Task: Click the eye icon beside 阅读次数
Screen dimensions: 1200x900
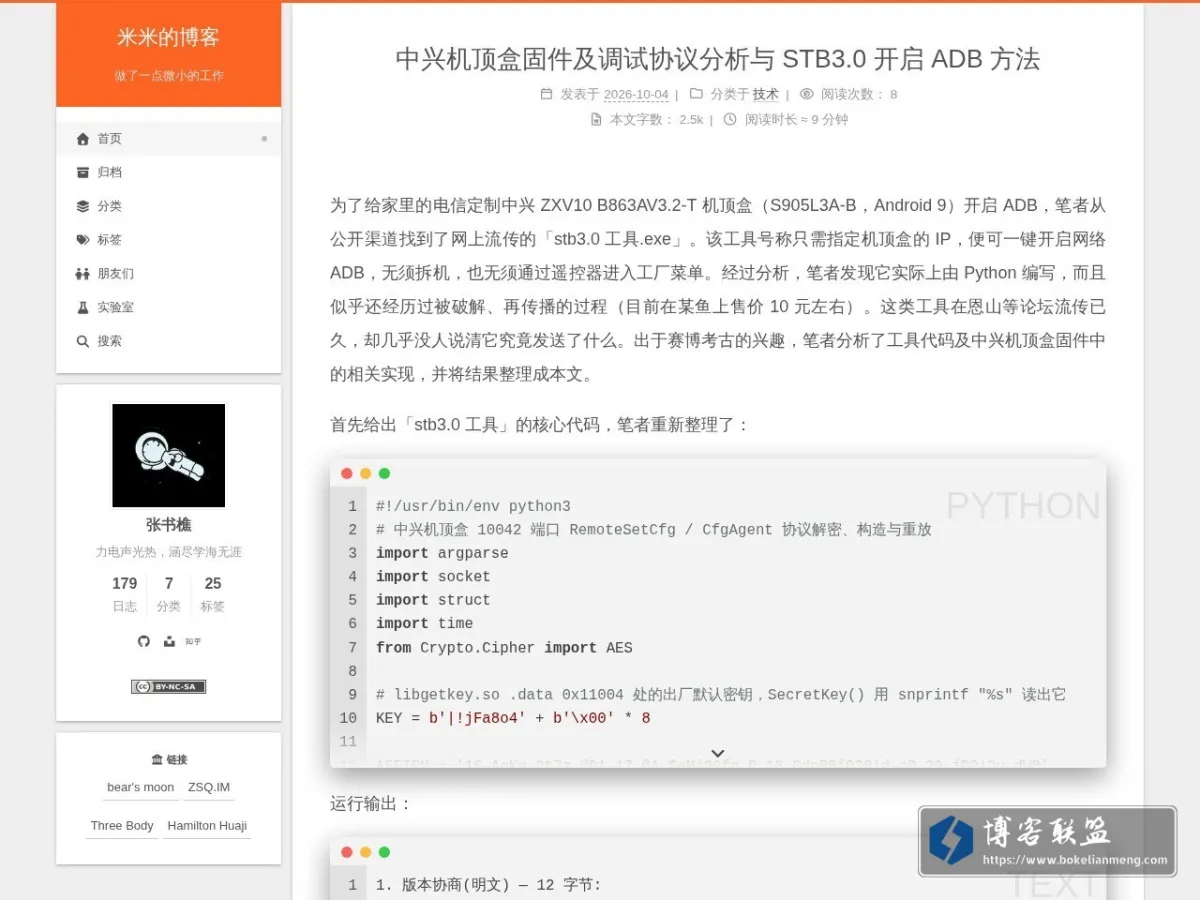Action: 807,94
